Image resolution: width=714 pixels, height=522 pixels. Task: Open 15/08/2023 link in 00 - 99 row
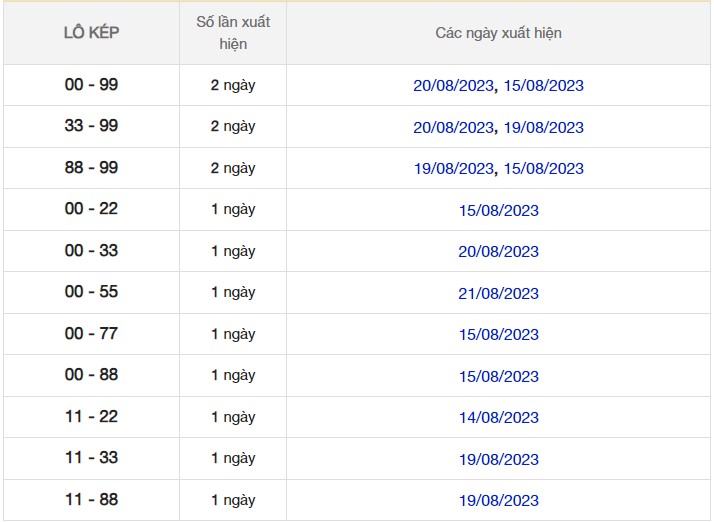click(543, 86)
